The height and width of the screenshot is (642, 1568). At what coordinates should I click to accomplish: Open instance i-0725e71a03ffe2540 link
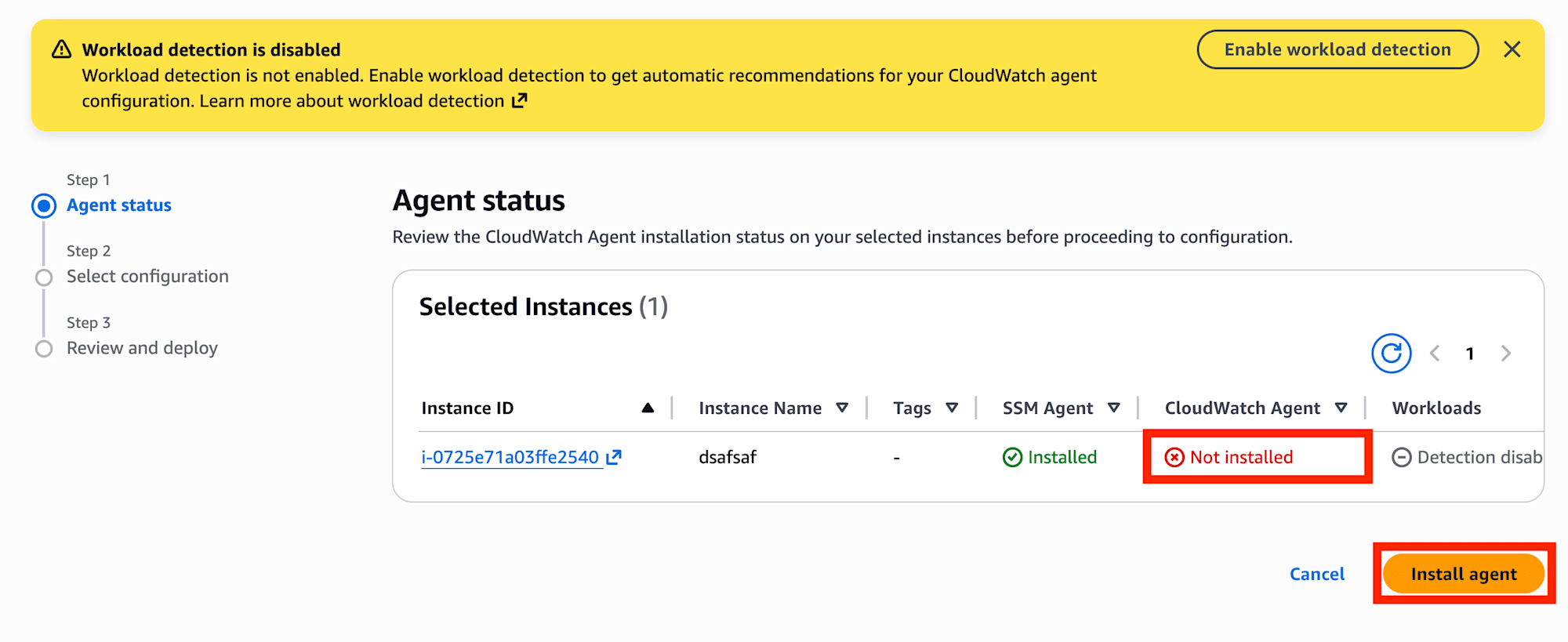click(510, 457)
